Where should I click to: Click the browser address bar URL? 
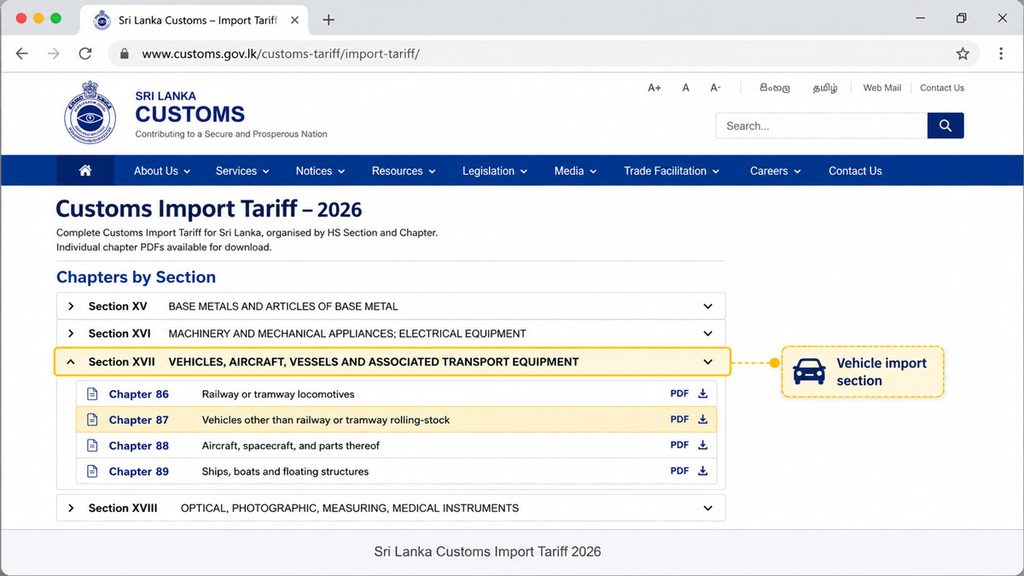click(281, 54)
